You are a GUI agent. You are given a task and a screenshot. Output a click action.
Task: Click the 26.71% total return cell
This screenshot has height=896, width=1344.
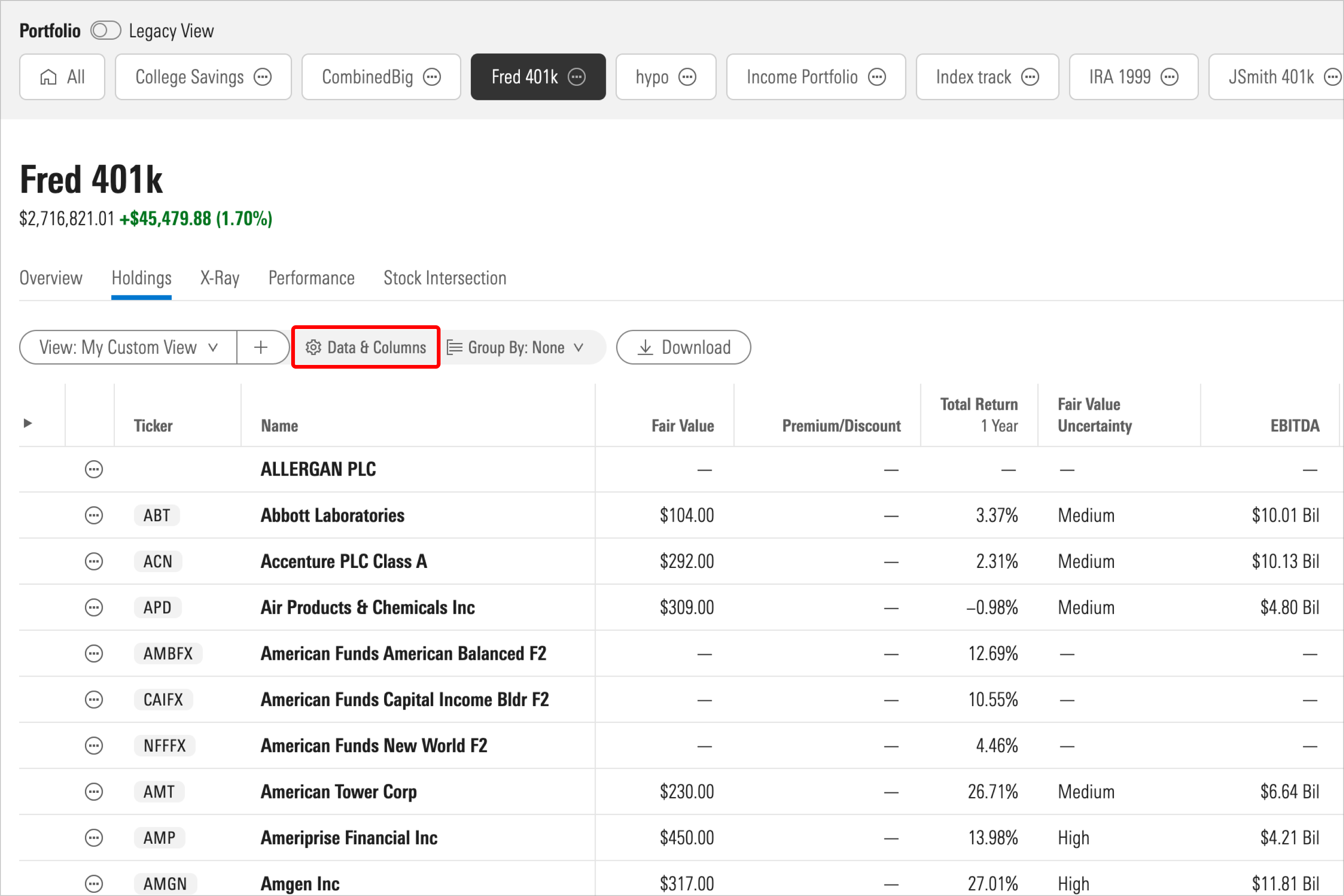pyautogui.click(x=993, y=792)
